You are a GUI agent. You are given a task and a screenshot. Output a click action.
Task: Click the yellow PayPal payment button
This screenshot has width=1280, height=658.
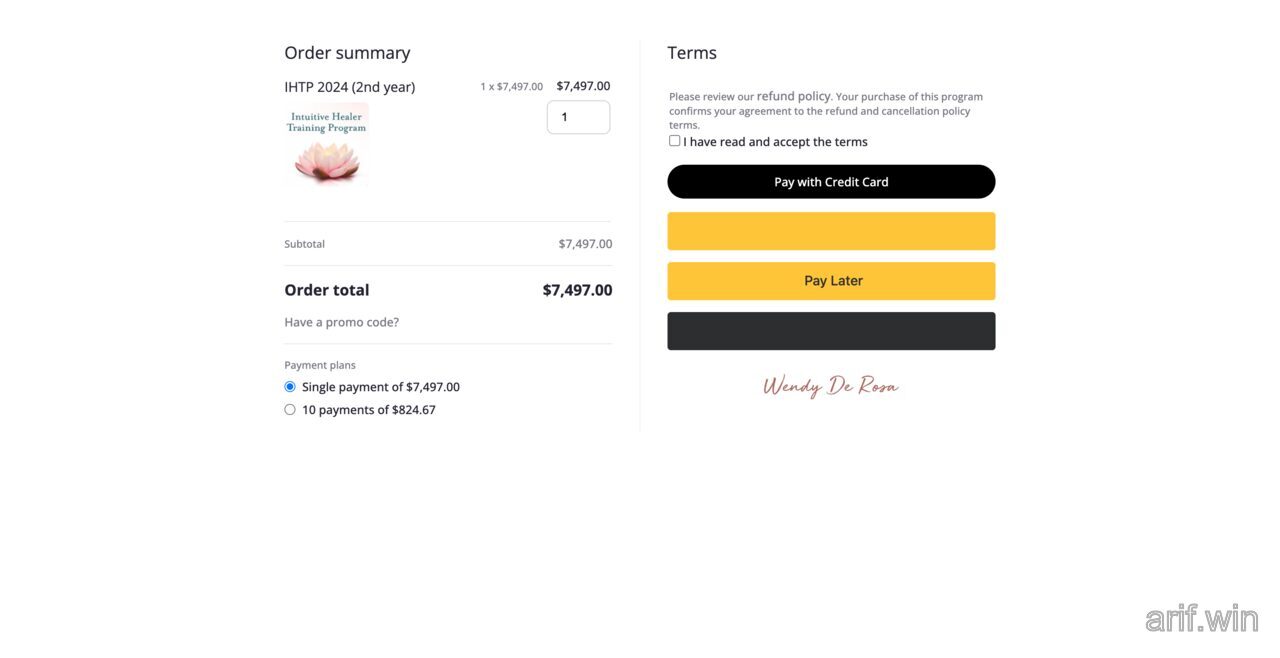(831, 230)
